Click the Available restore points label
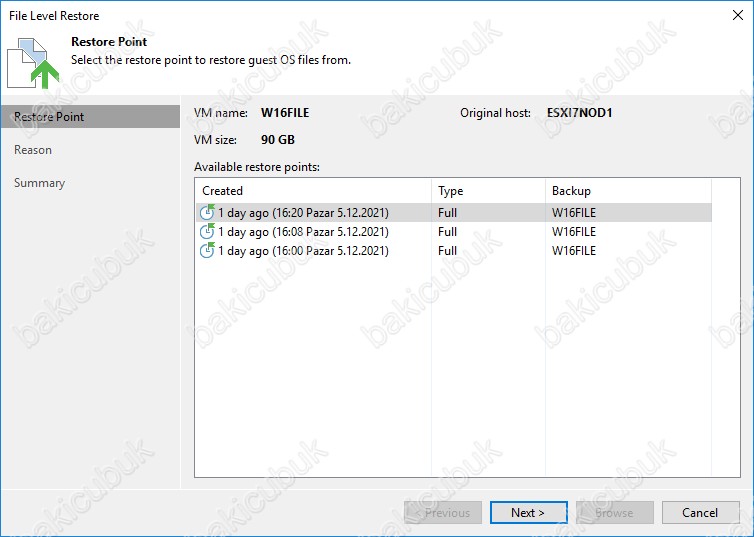Screen dimensions: 754x537 click(257, 167)
